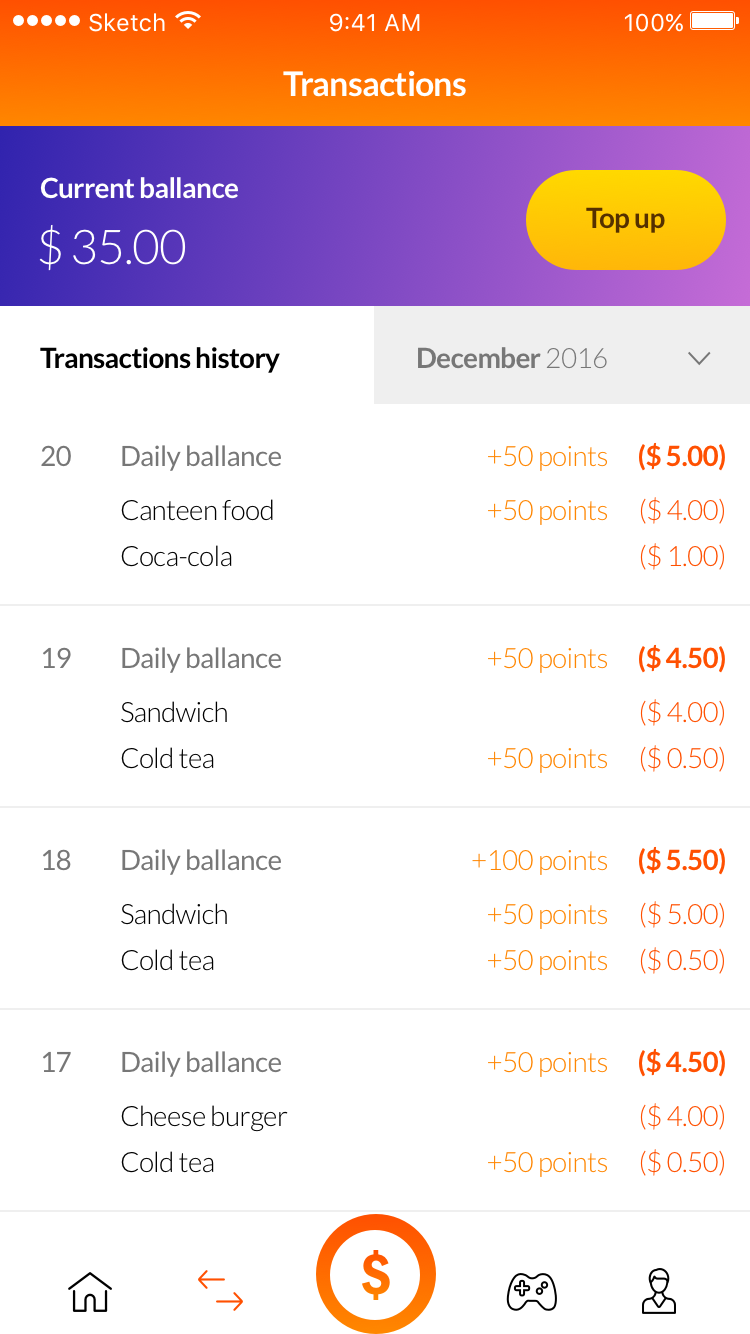
Task: Expand the month chevron dropdown arrow
Action: 699,358
